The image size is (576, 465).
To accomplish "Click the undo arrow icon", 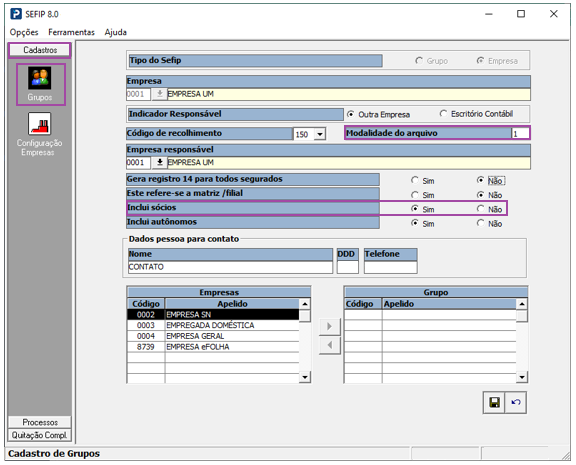I will [x=515, y=403].
